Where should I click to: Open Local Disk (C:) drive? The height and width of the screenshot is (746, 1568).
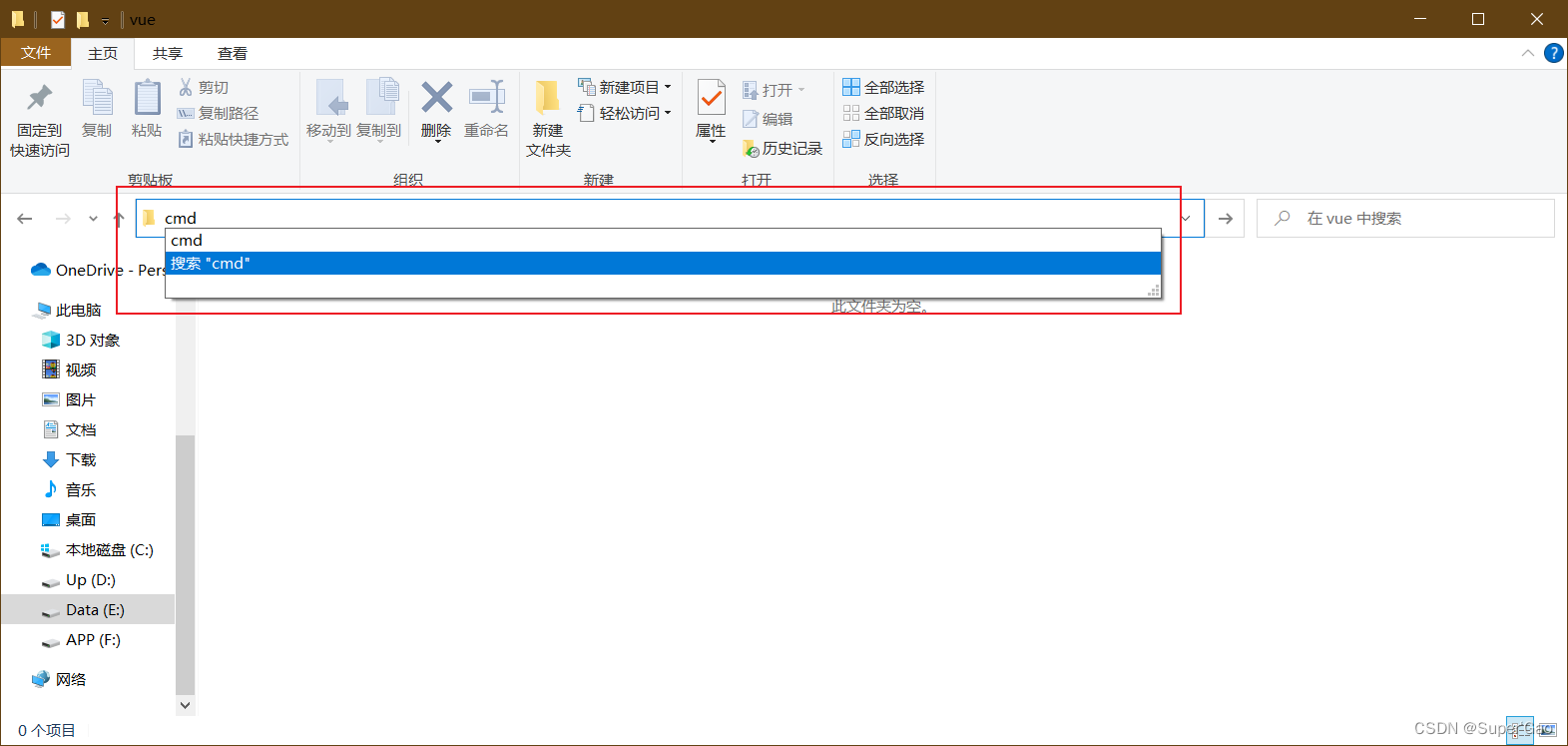pos(98,550)
